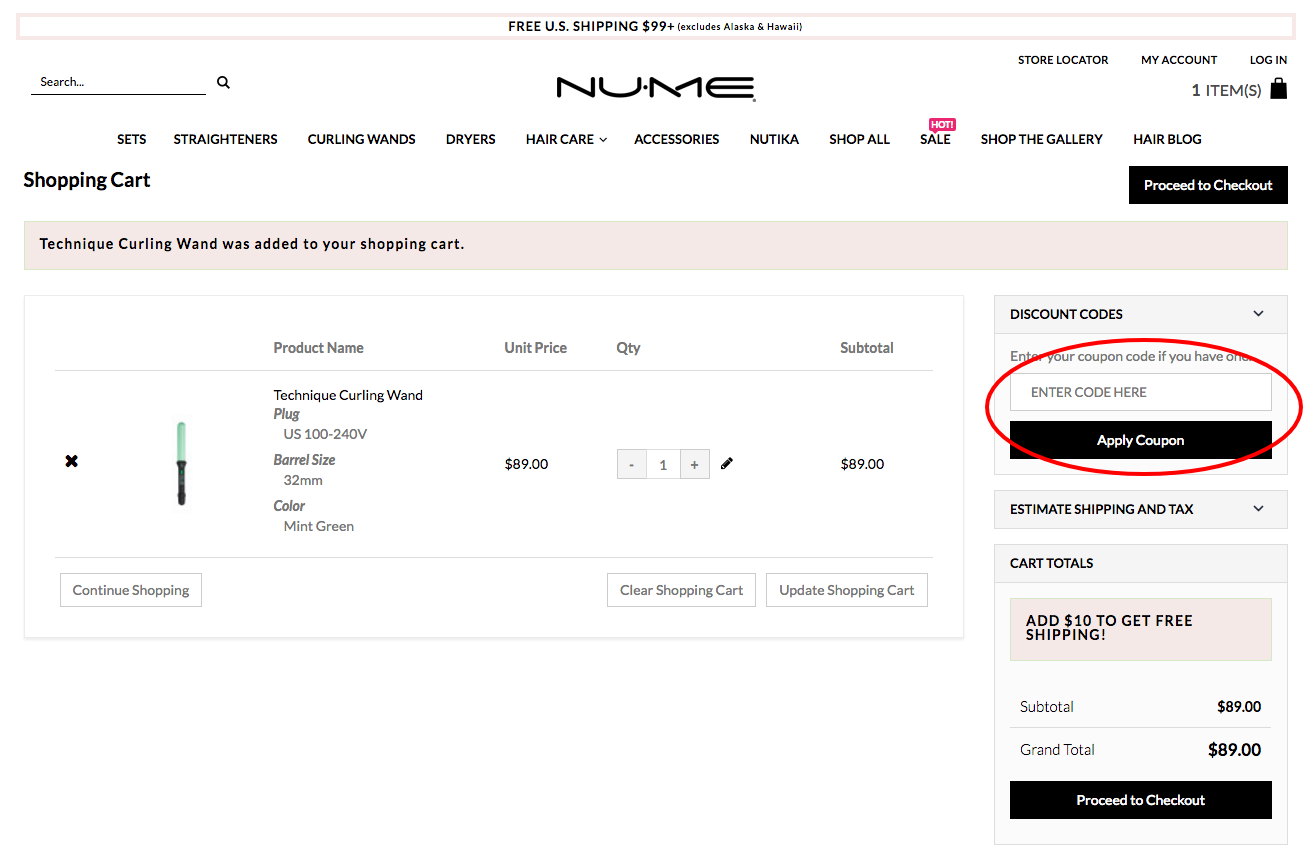Screen dimensions: 1308x856
Task: Click the Log In link
Action: tap(1268, 60)
